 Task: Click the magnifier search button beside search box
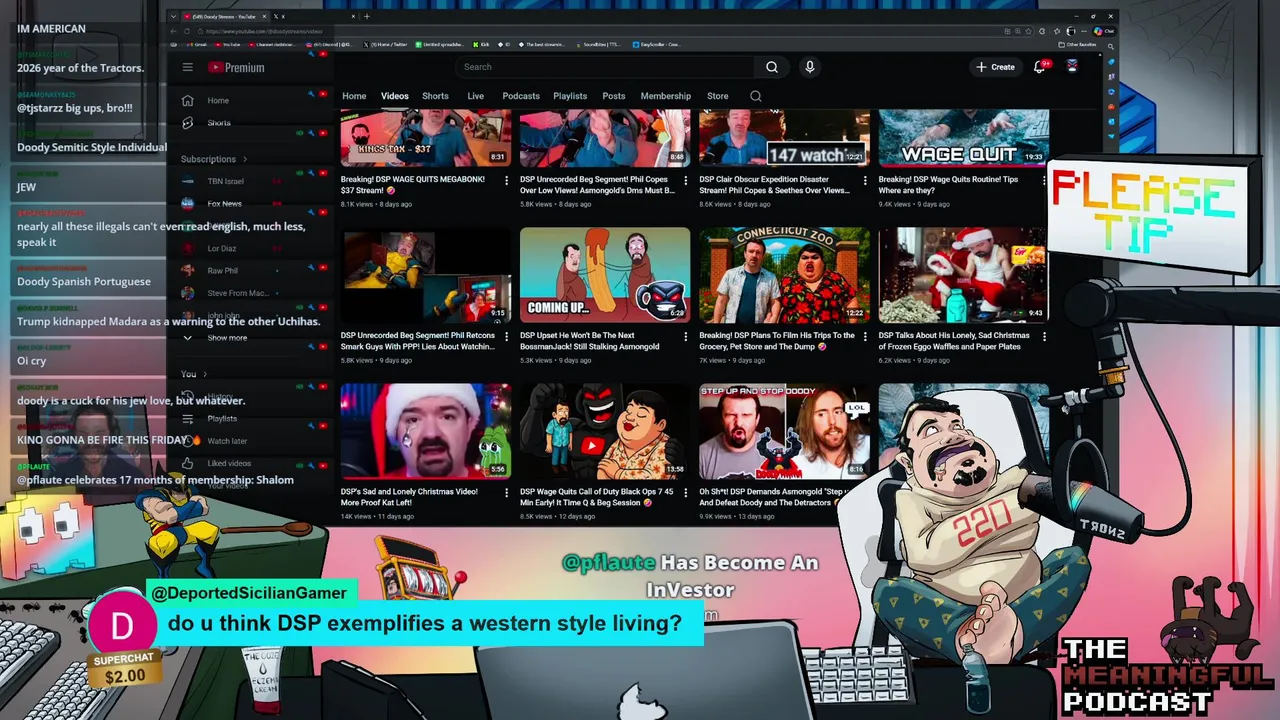pos(772,67)
